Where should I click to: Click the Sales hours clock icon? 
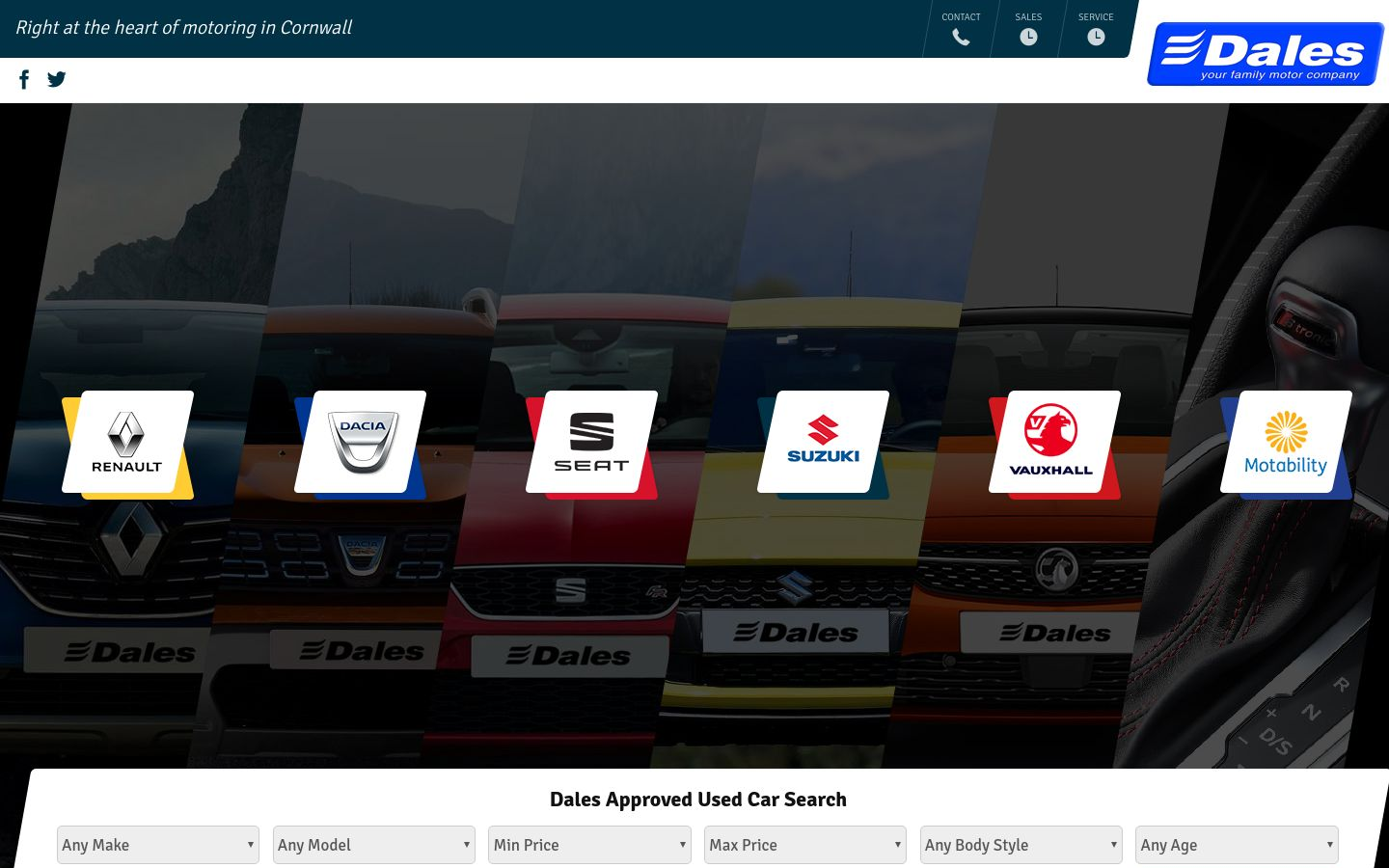point(1028,37)
